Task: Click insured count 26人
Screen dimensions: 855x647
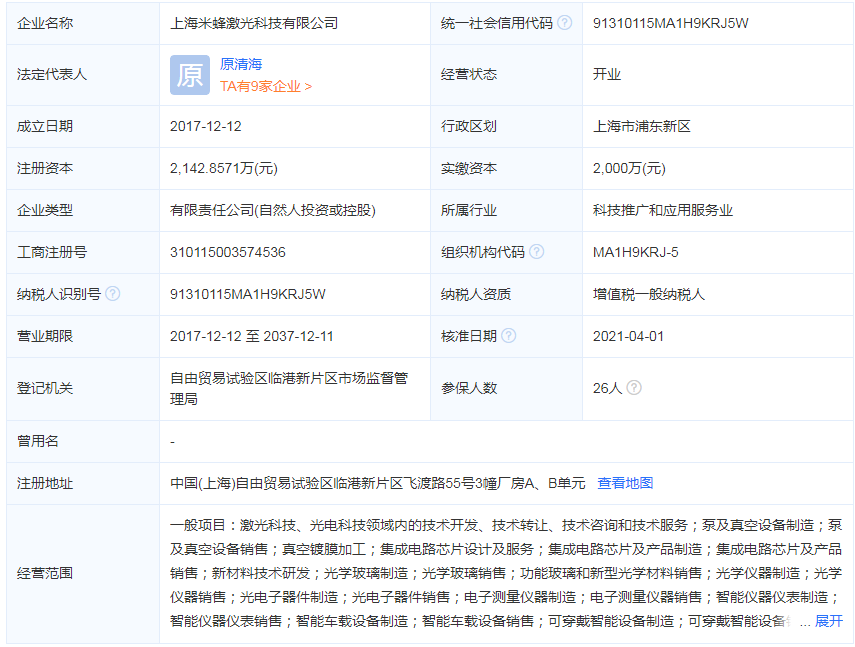Action: tap(607, 388)
